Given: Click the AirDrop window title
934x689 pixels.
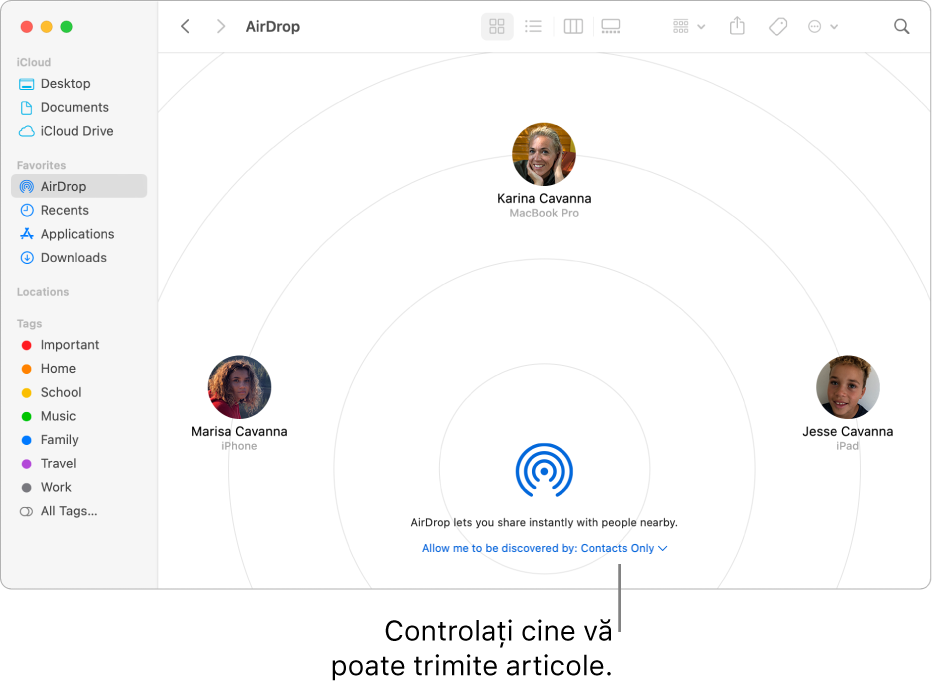Looking at the screenshot, I should point(273,27).
